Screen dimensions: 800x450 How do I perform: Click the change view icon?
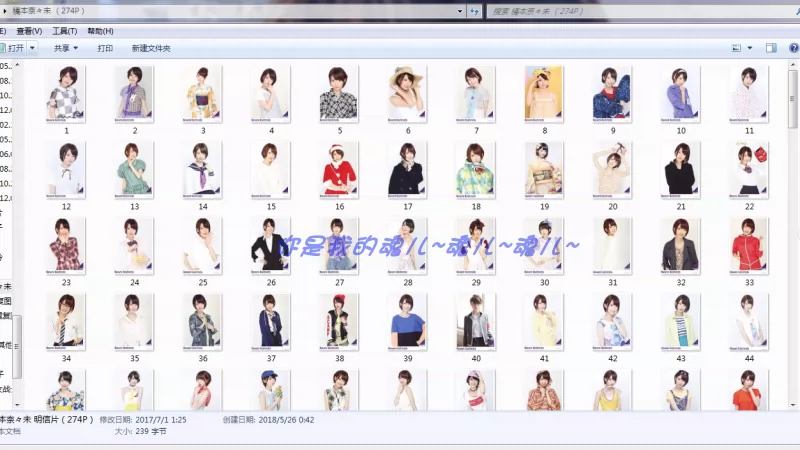(735, 47)
